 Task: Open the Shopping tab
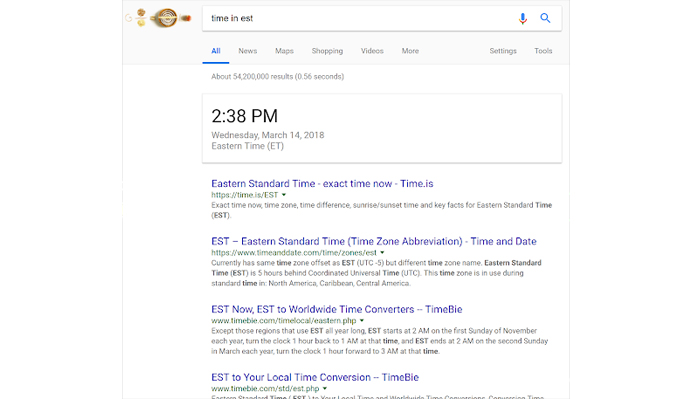(x=327, y=51)
